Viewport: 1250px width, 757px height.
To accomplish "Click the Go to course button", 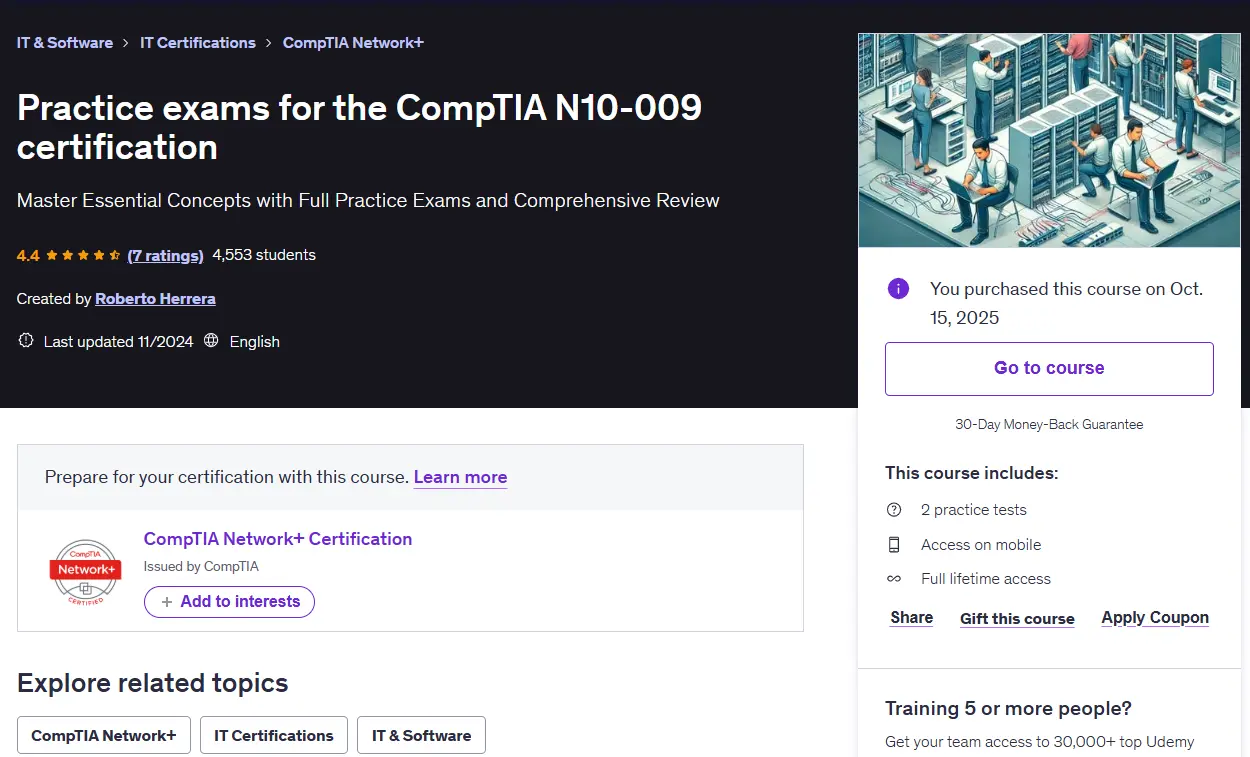I will [x=1049, y=369].
